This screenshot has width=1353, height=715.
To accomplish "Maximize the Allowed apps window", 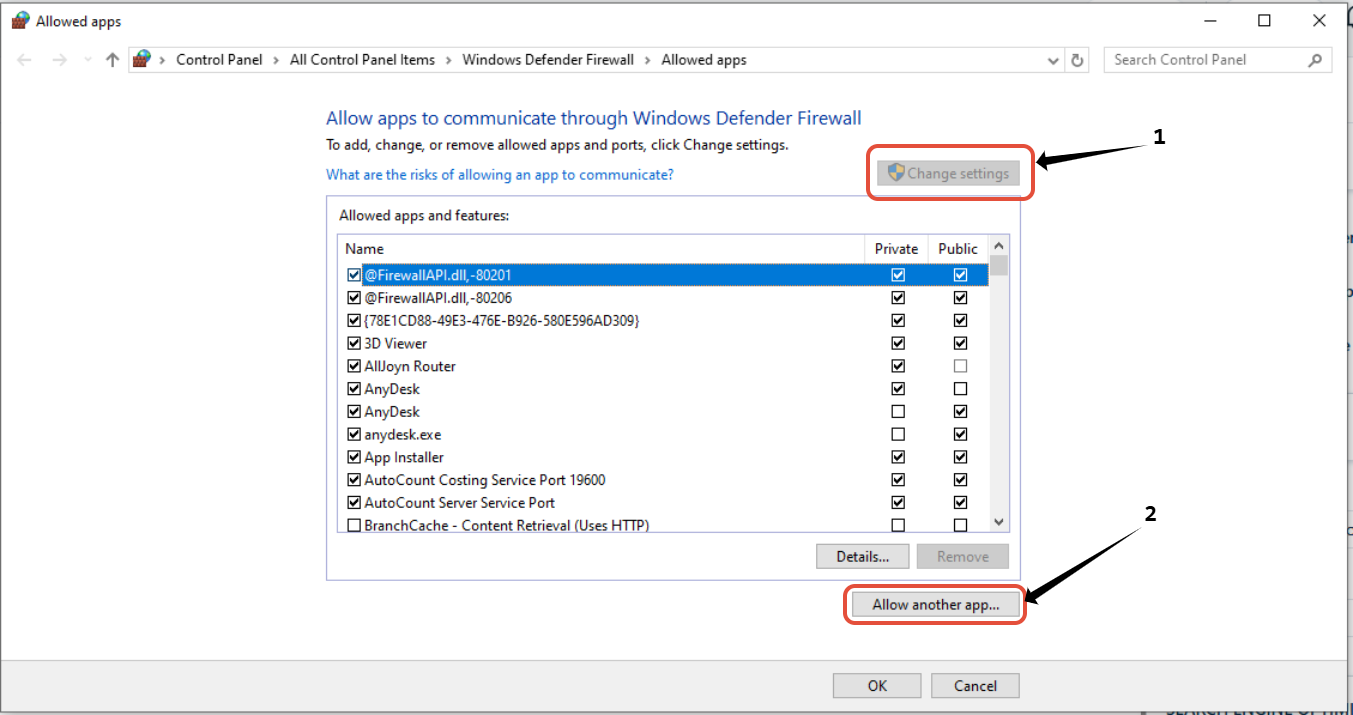I will tap(1264, 20).
